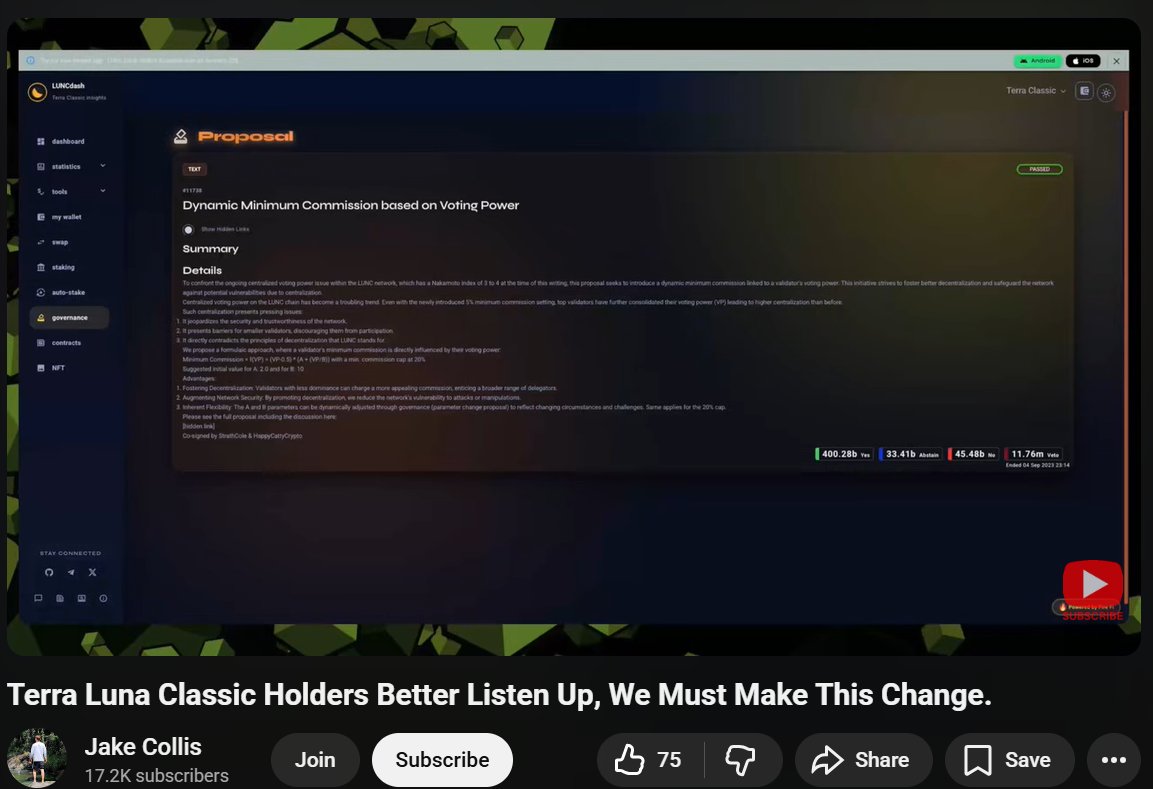The image size is (1153, 789).
Task: Click the X (Twitter) icon
Action: [93, 572]
